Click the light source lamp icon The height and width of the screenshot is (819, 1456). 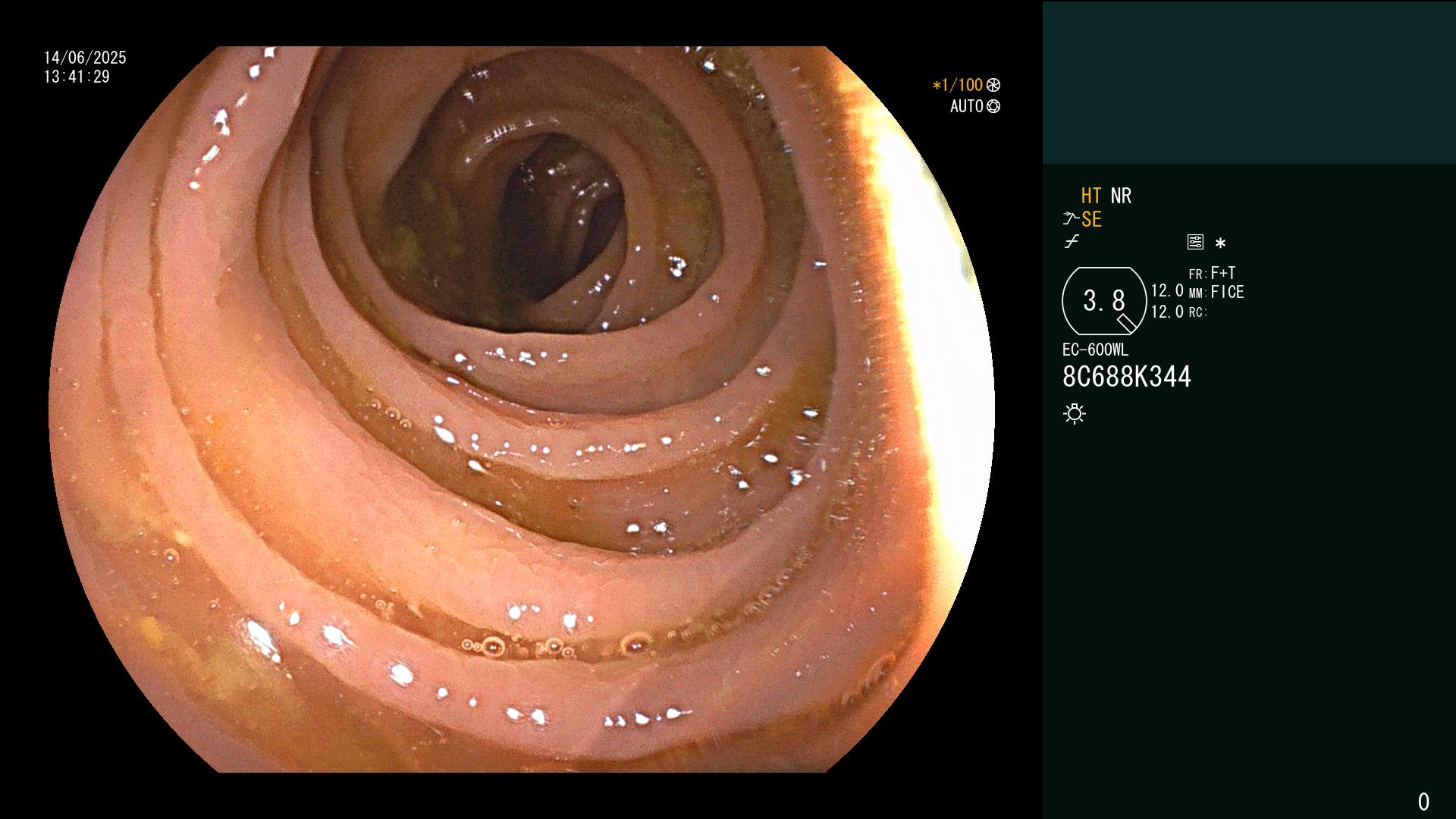coord(1075,413)
